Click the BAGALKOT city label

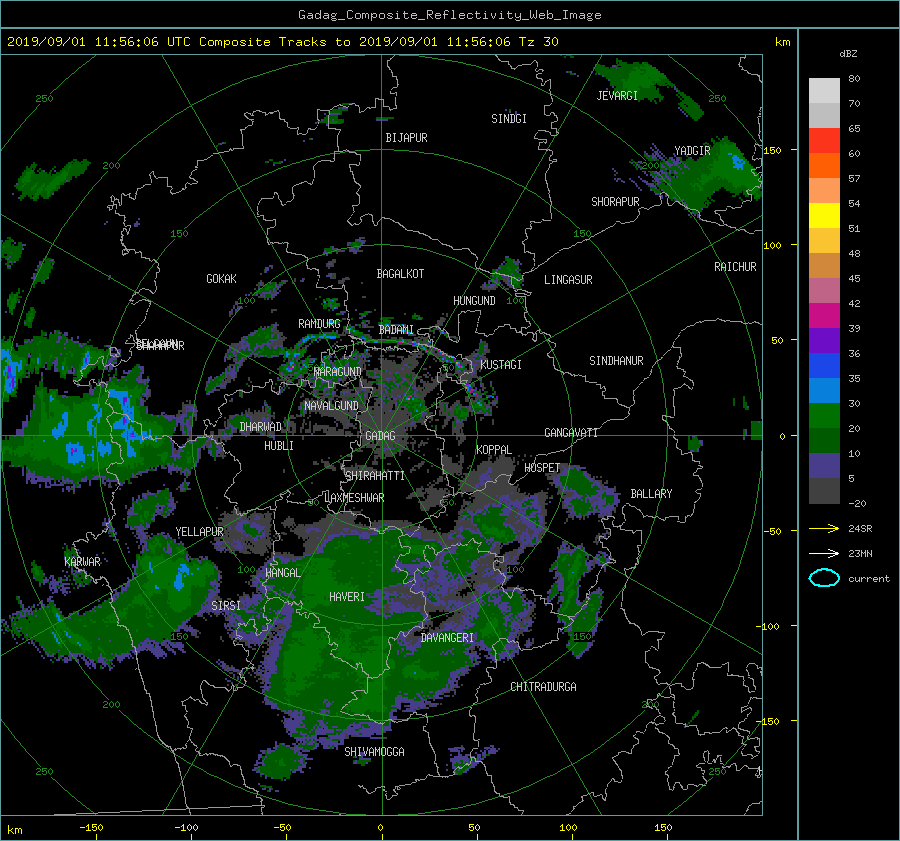coord(400,274)
